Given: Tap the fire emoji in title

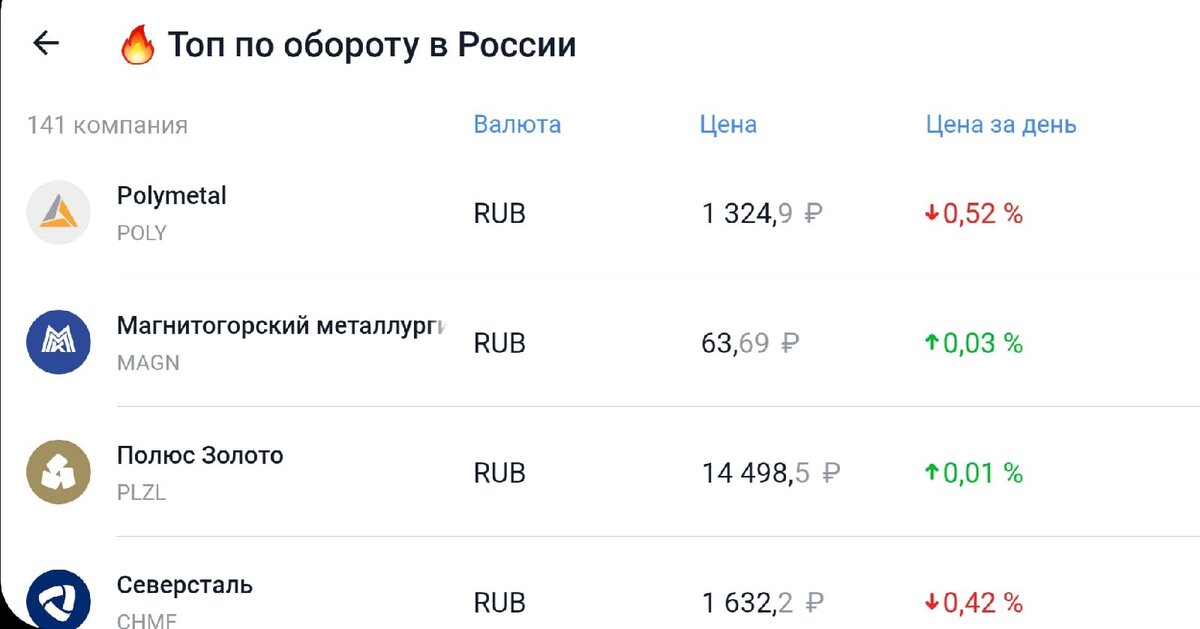Looking at the screenshot, I should (137, 46).
